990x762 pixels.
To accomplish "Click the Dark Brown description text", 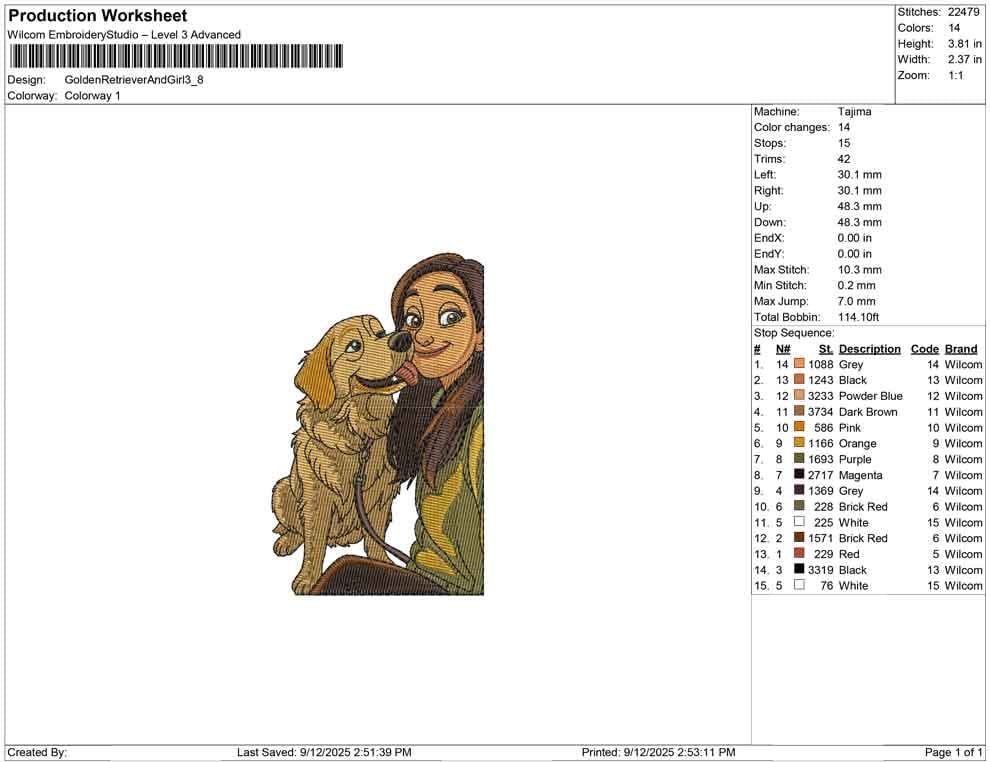I will (868, 412).
